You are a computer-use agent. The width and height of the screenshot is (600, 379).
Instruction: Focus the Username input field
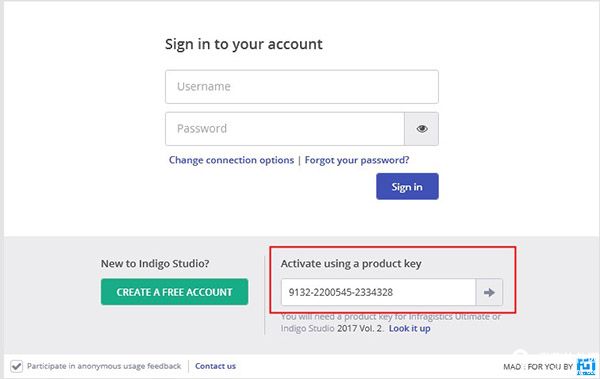click(x=302, y=87)
